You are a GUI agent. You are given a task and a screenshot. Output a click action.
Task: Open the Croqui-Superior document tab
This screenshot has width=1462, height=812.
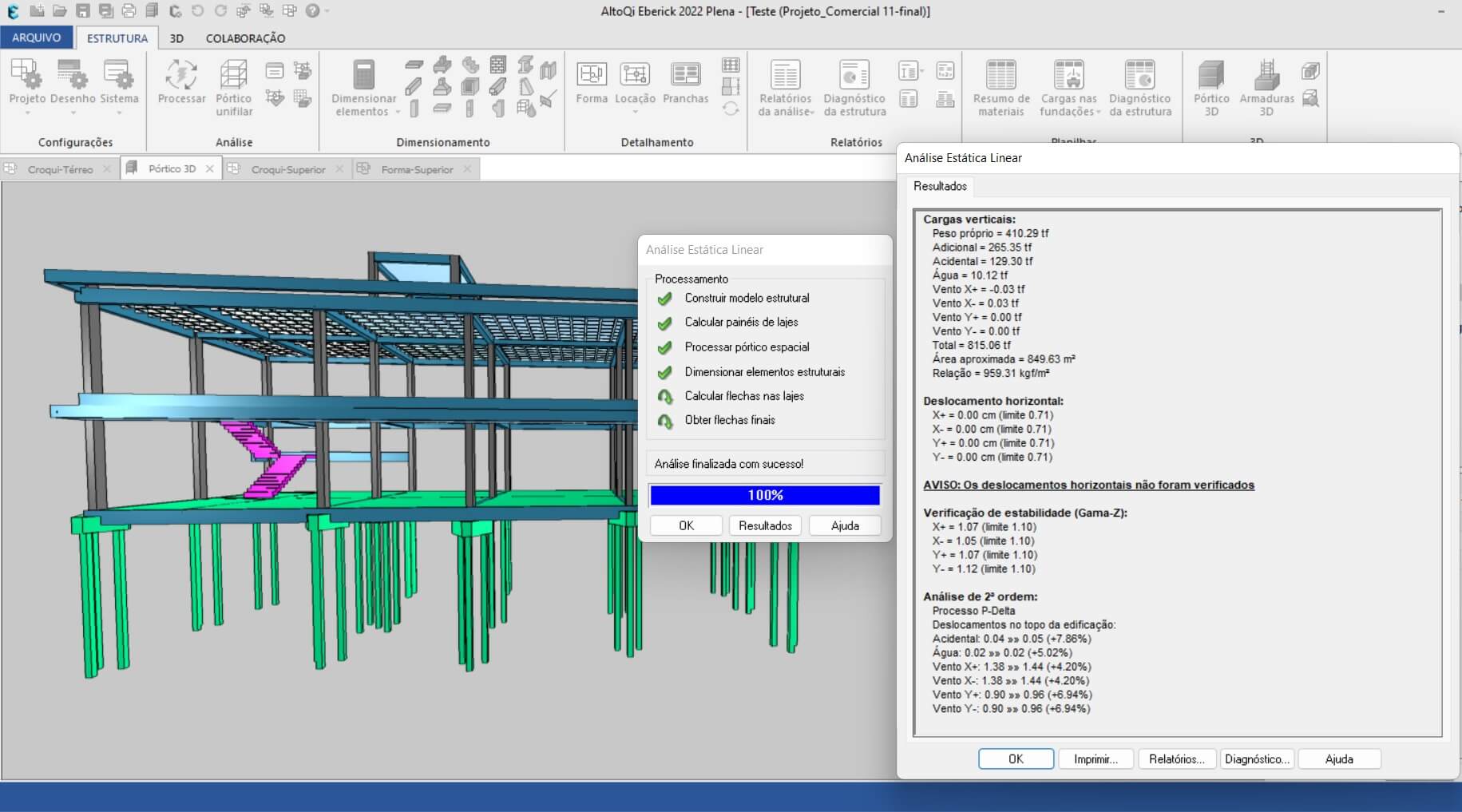[287, 169]
